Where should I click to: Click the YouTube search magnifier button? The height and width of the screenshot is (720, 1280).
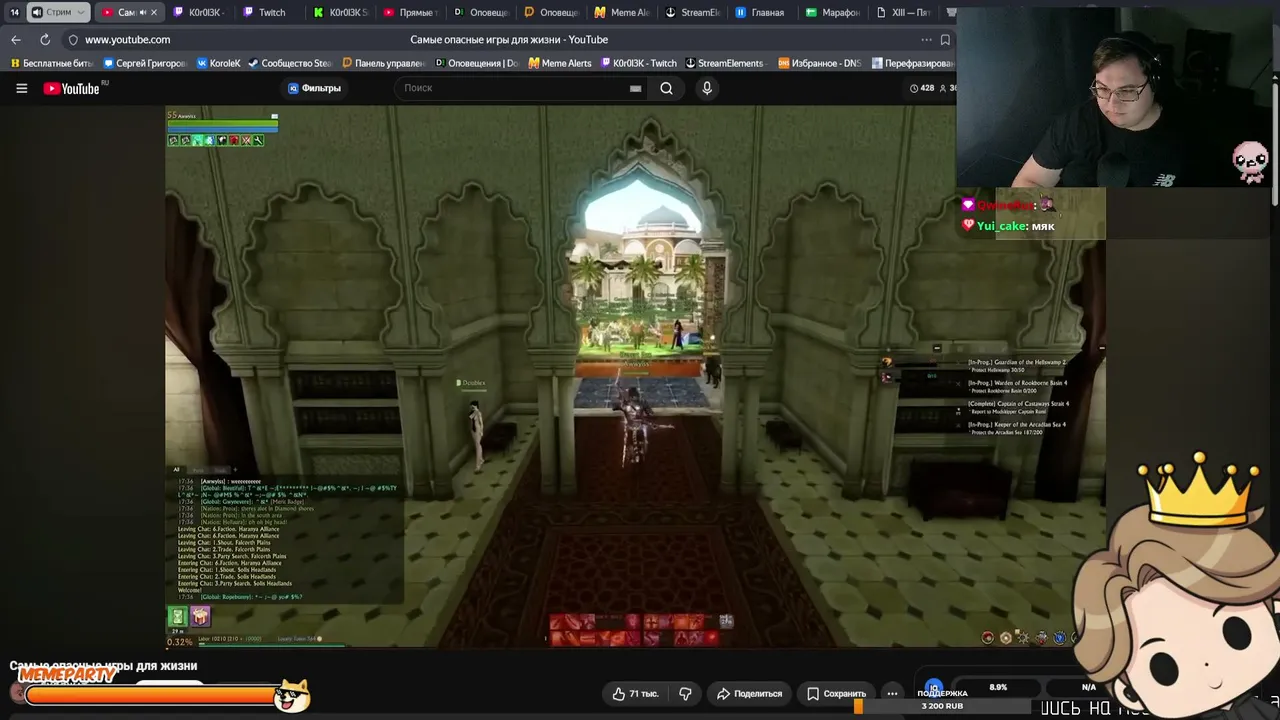[x=666, y=88]
